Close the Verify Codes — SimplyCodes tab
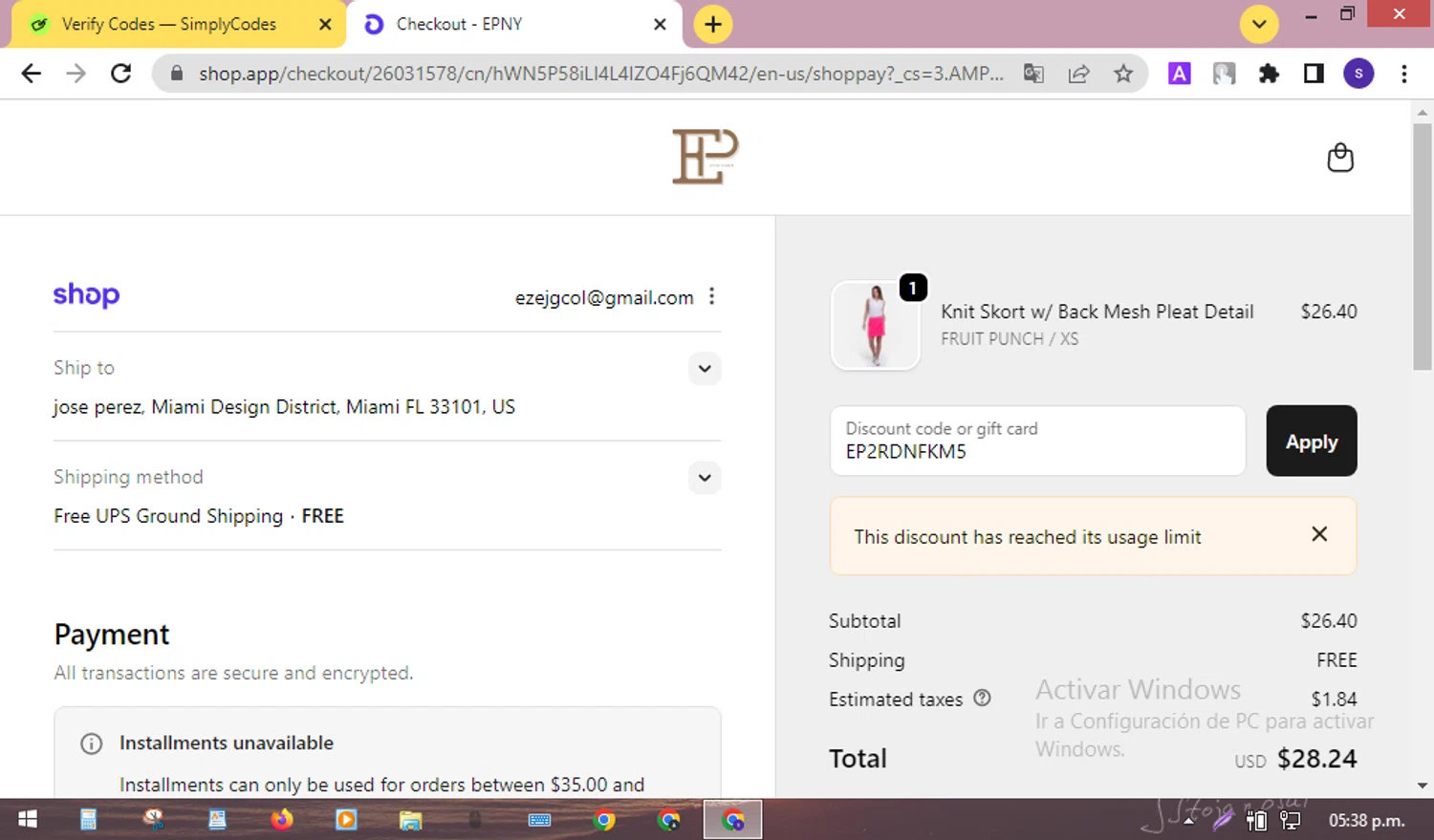Image resolution: width=1434 pixels, height=840 pixels. pos(325,24)
